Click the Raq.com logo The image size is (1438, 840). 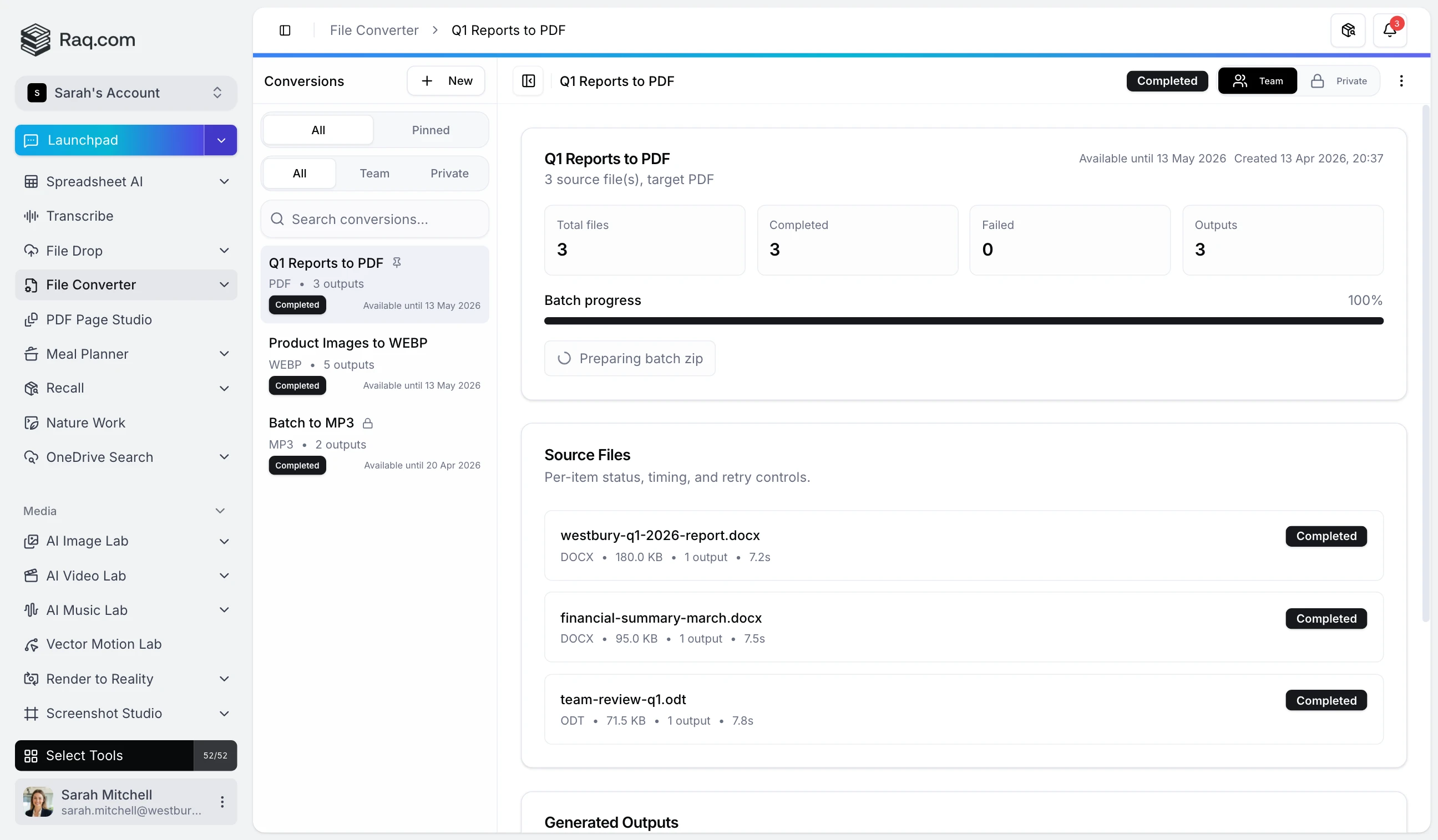click(x=78, y=39)
